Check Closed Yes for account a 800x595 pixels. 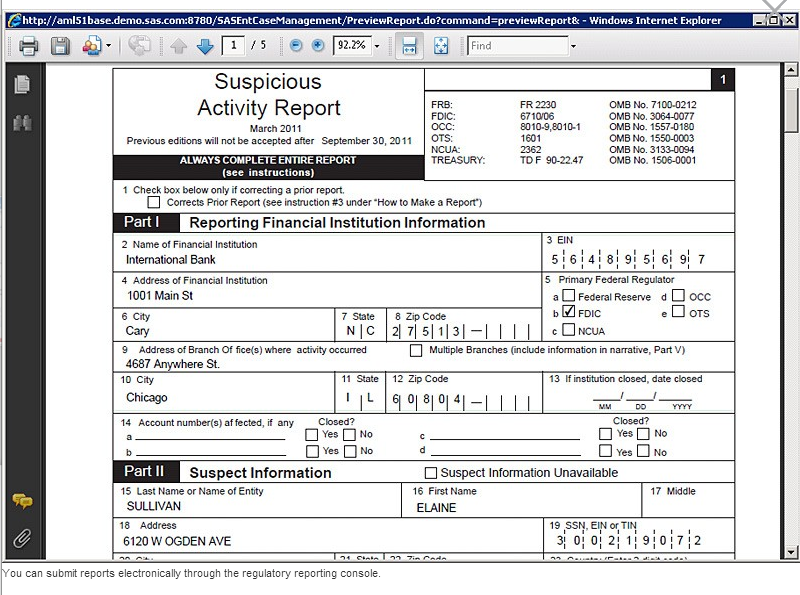[312, 435]
